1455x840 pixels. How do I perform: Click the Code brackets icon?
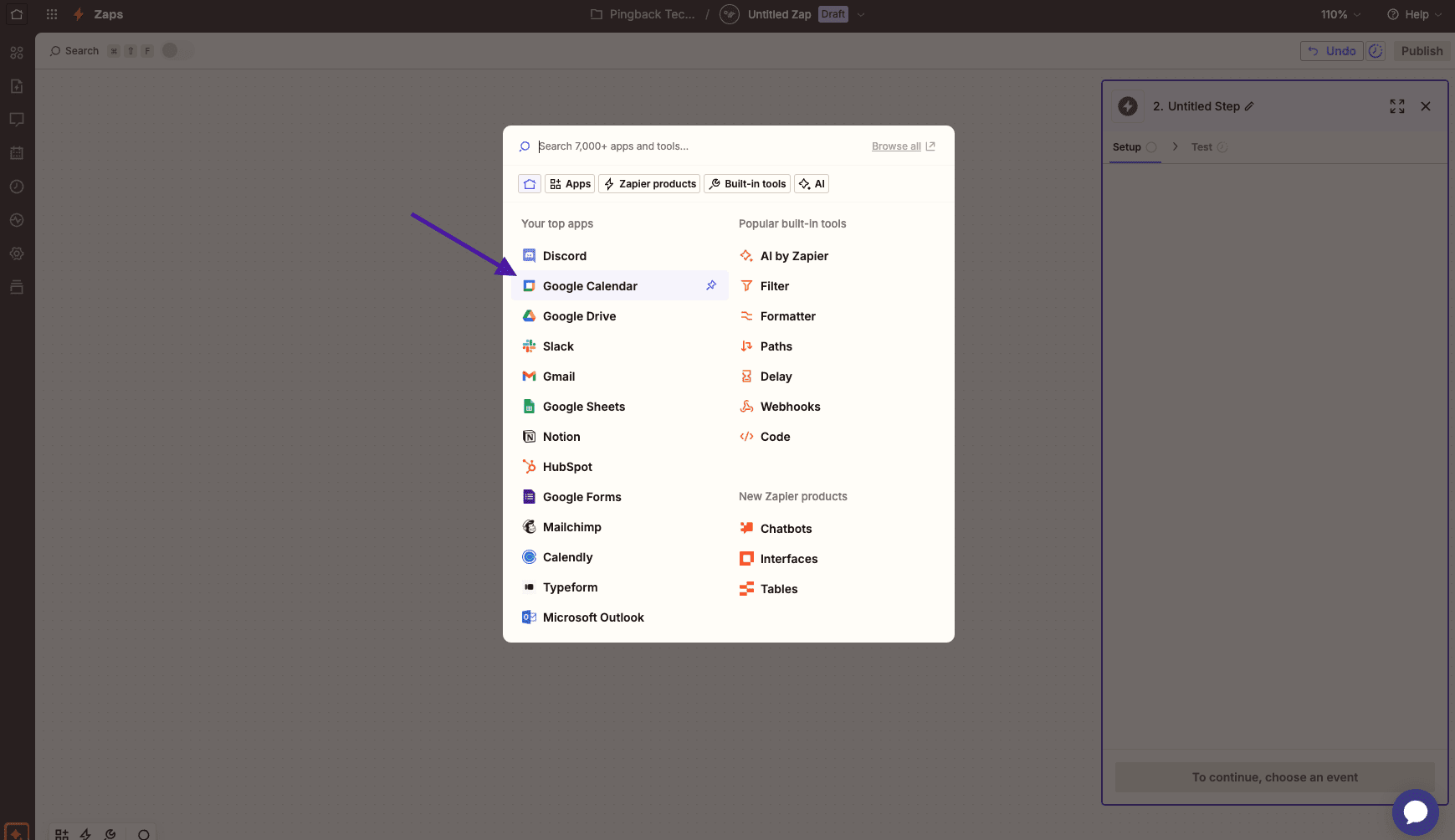point(746,436)
